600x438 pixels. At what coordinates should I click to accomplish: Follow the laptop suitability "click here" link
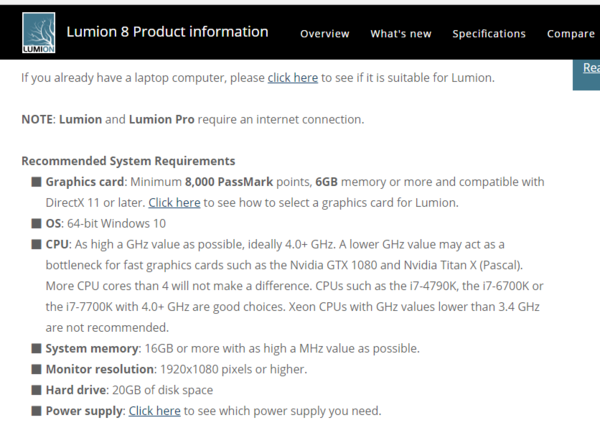[x=293, y=77]
